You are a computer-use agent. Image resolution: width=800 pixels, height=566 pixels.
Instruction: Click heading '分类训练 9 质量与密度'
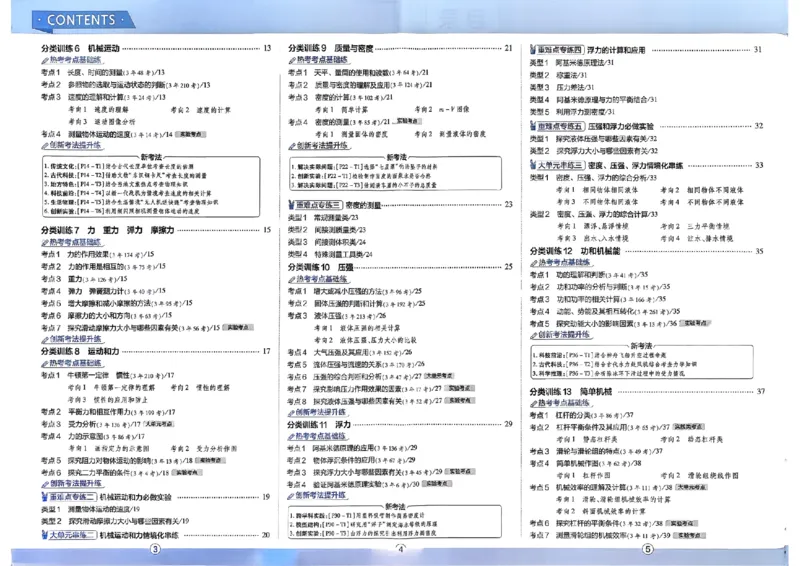tap(331, 48)
